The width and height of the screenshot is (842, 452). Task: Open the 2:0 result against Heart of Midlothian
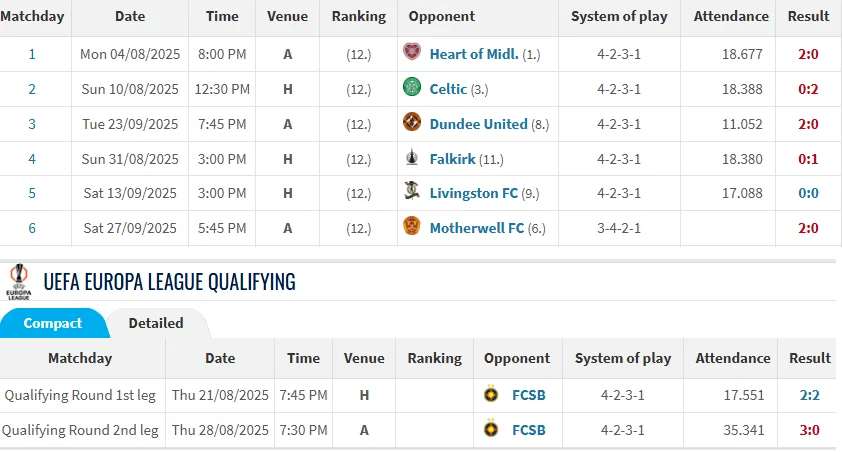(x=808, y=54)
